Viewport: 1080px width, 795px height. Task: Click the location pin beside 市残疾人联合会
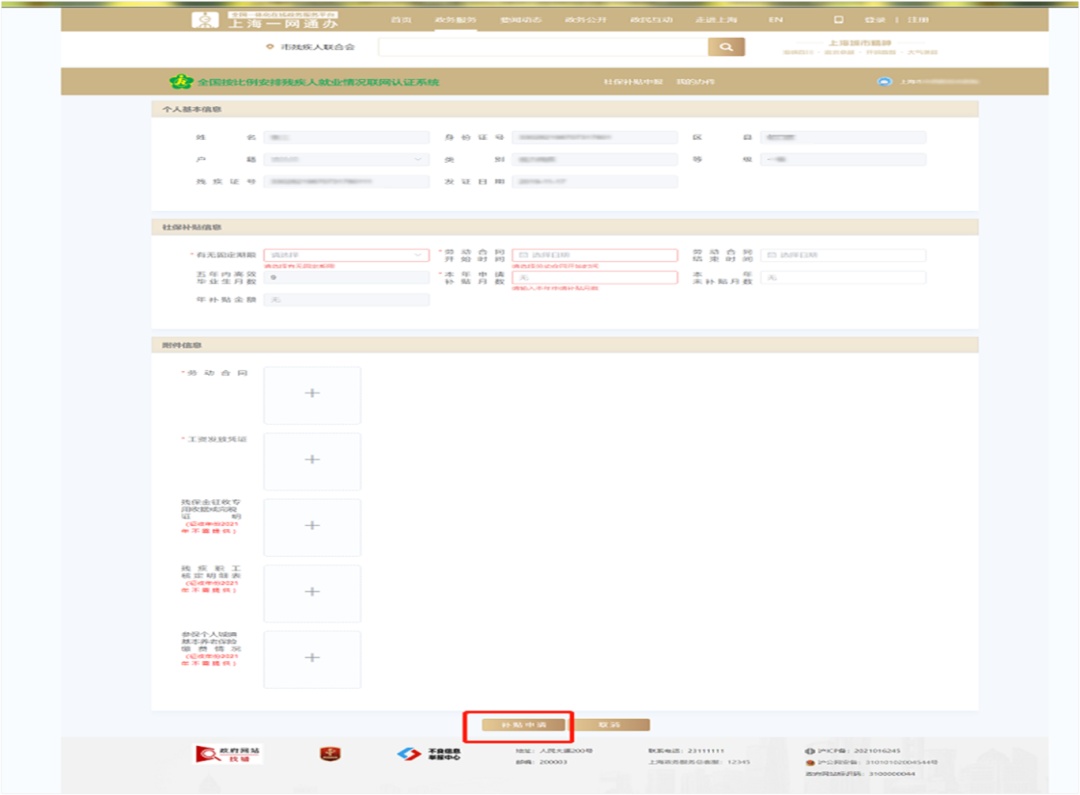270,47
